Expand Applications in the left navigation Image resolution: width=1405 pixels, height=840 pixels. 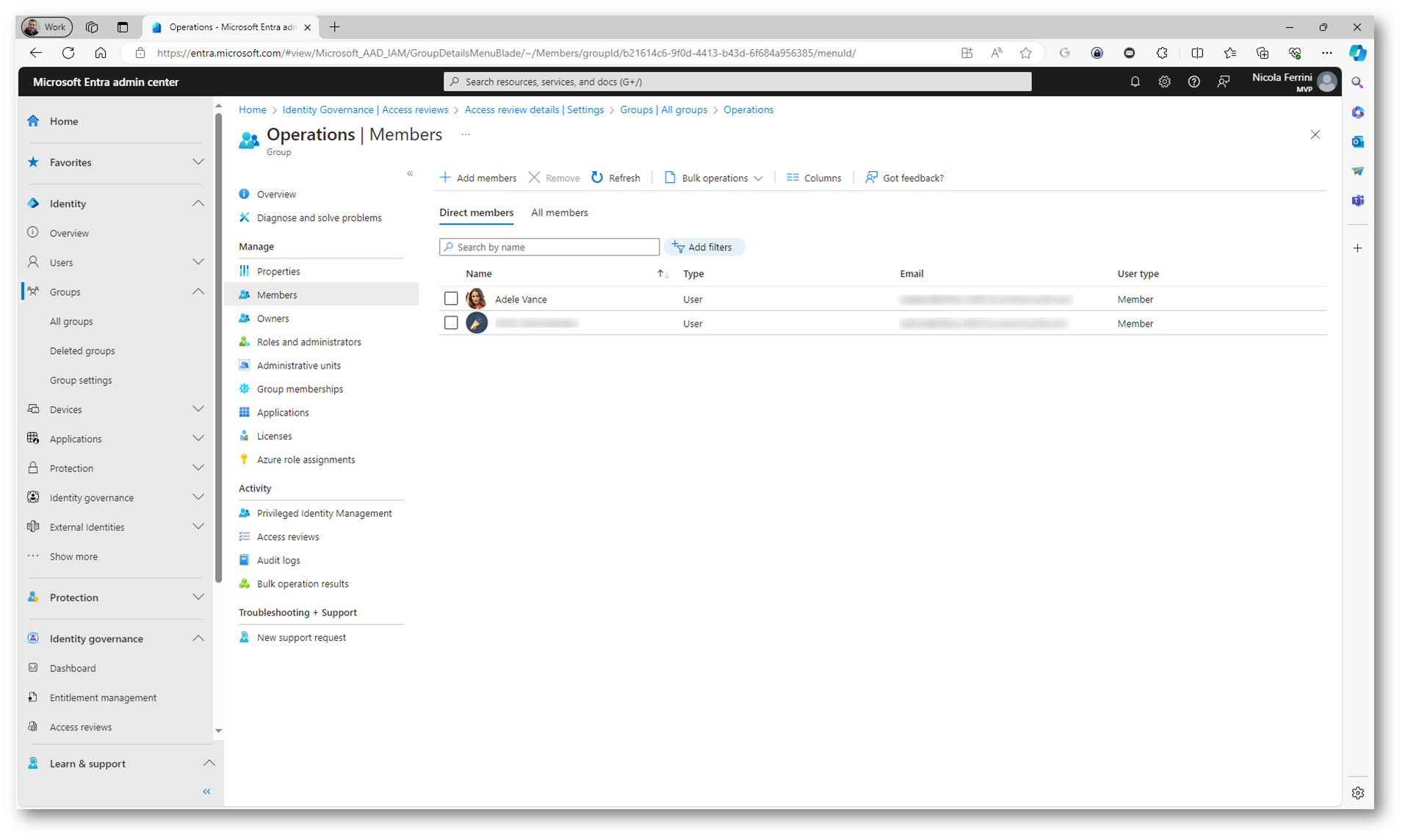click(198, 438)
